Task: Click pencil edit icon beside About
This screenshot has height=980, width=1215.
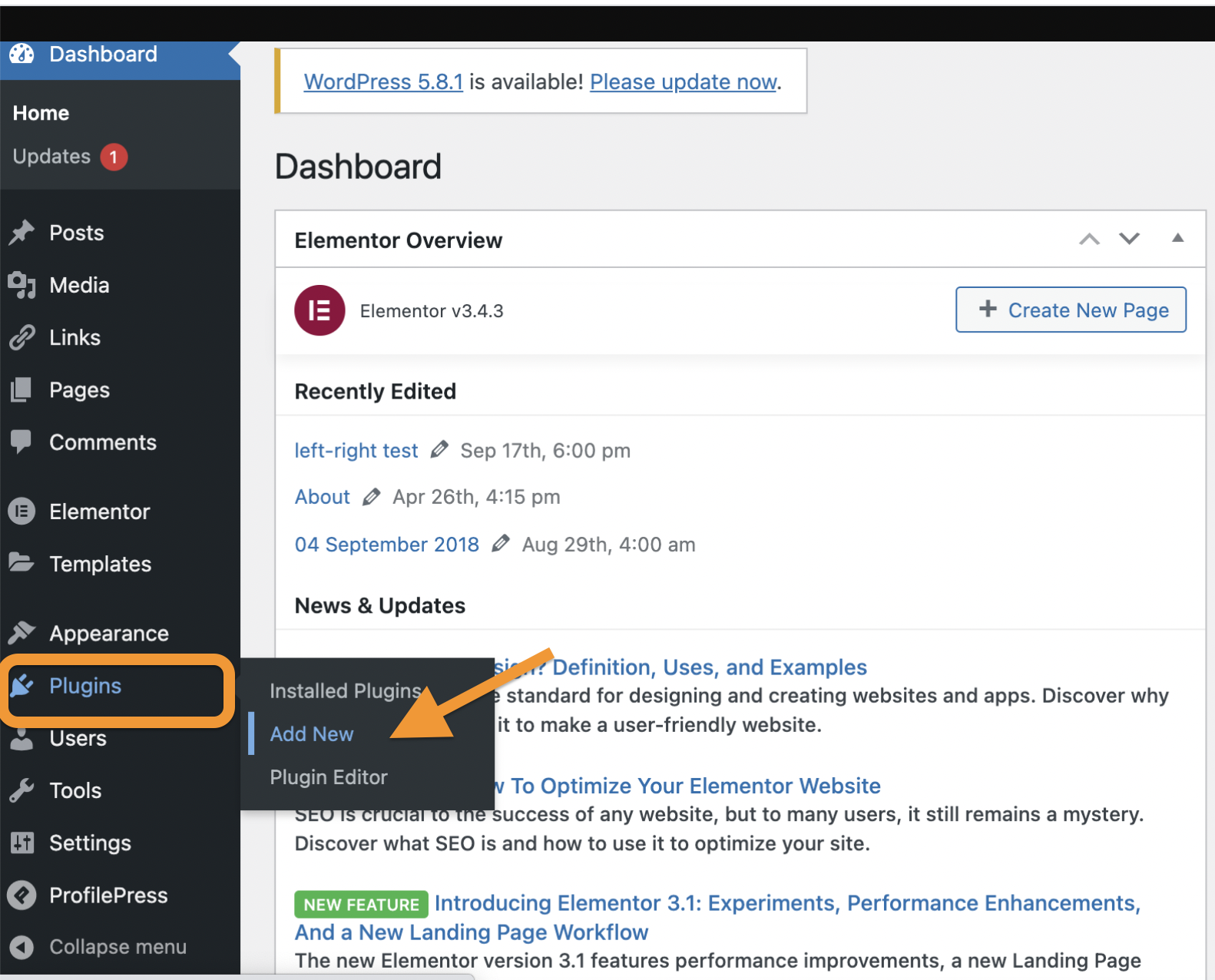Action: point(372,496)
